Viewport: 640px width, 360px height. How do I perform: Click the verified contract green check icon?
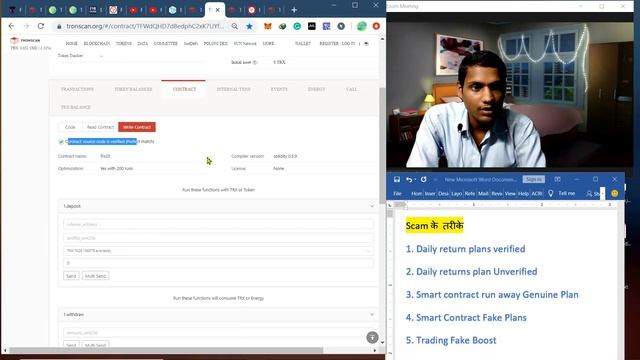[61, 142]
